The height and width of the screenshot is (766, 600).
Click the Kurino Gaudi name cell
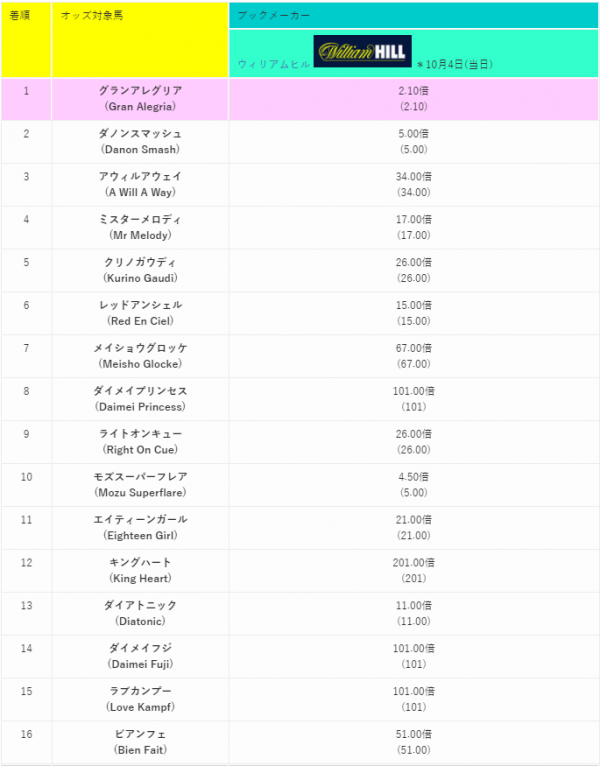[140, 271]
